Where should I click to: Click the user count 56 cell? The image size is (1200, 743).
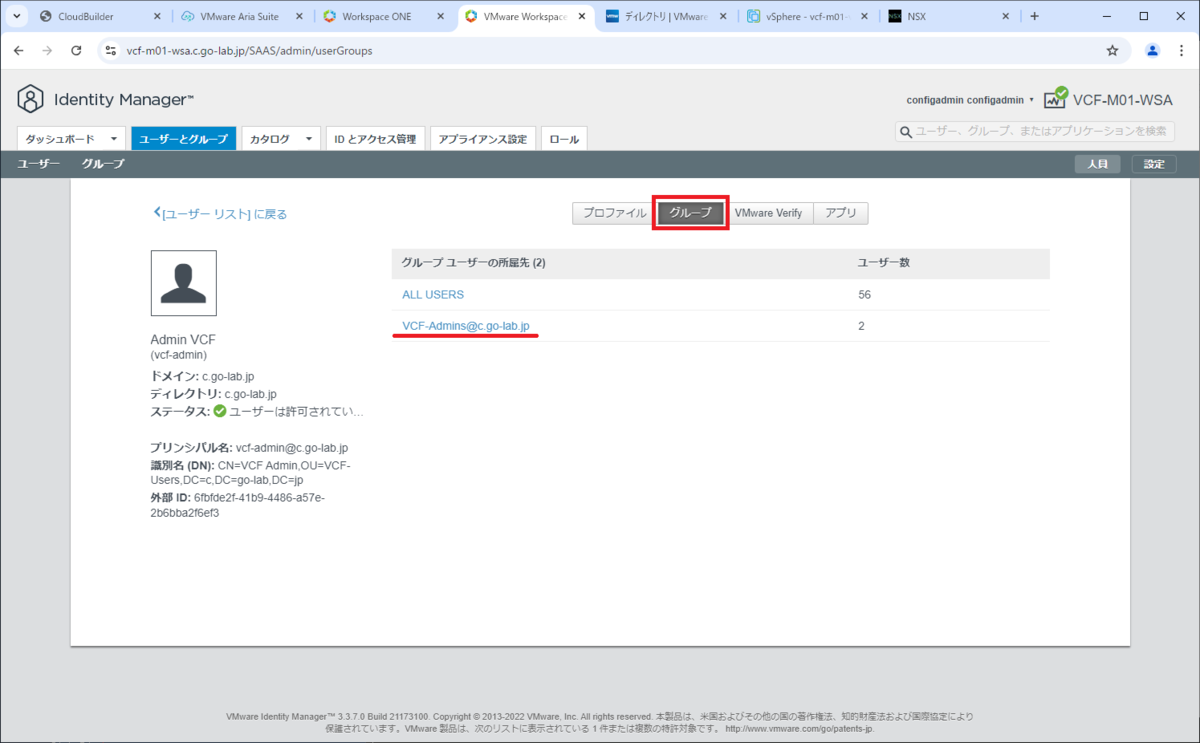(x=865, y=295)
